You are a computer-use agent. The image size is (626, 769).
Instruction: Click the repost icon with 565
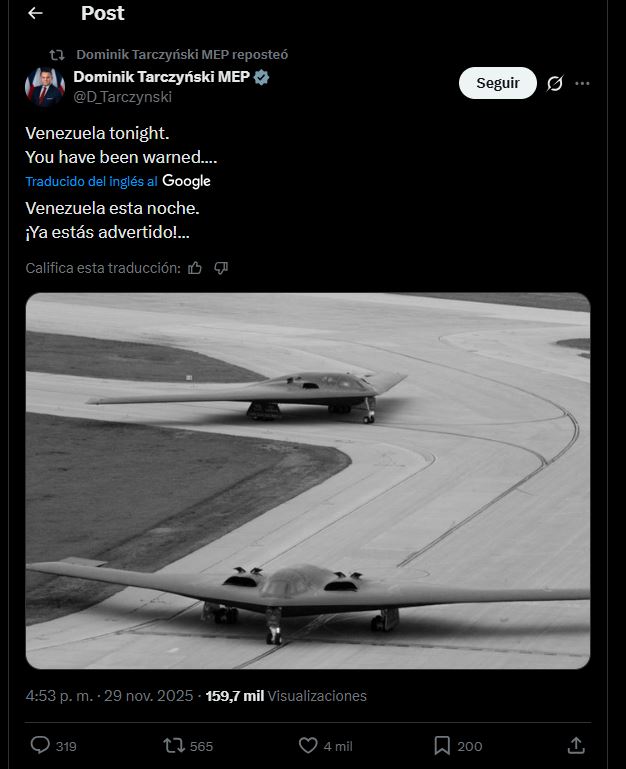pos(173,746)
